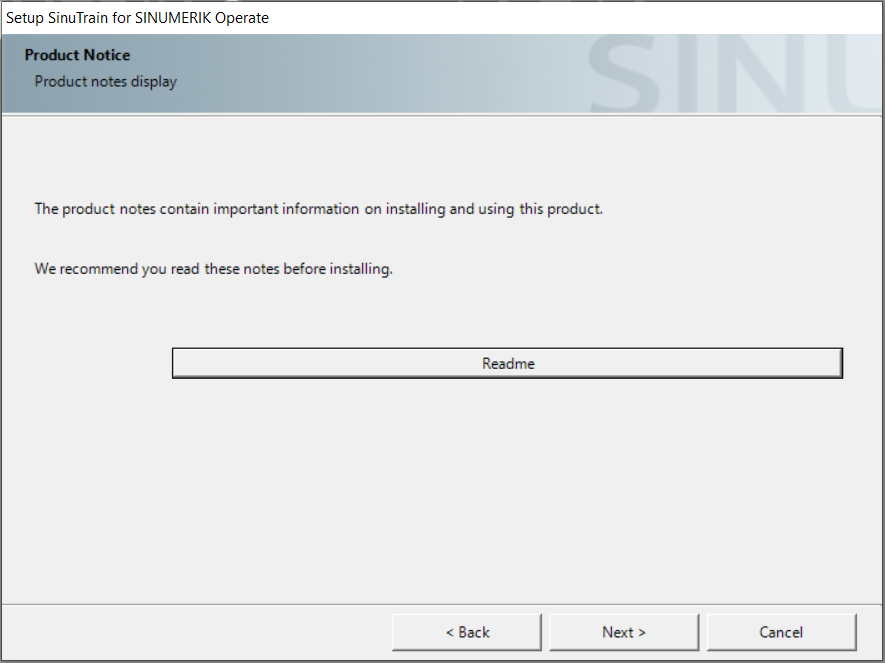Continue setup with Next button
The height and width of the screenshot is (663, 885).
(x=624, y=632)
